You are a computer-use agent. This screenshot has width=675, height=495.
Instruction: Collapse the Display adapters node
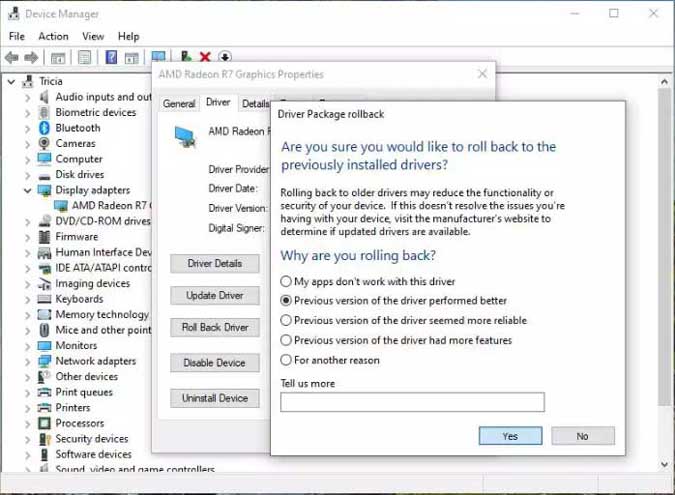click(28, 190)
